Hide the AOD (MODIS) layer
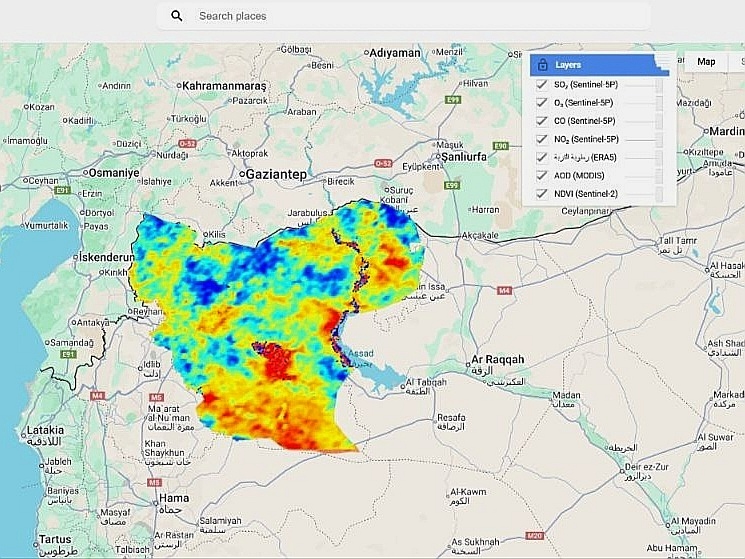745x559 pixels. 542,176
